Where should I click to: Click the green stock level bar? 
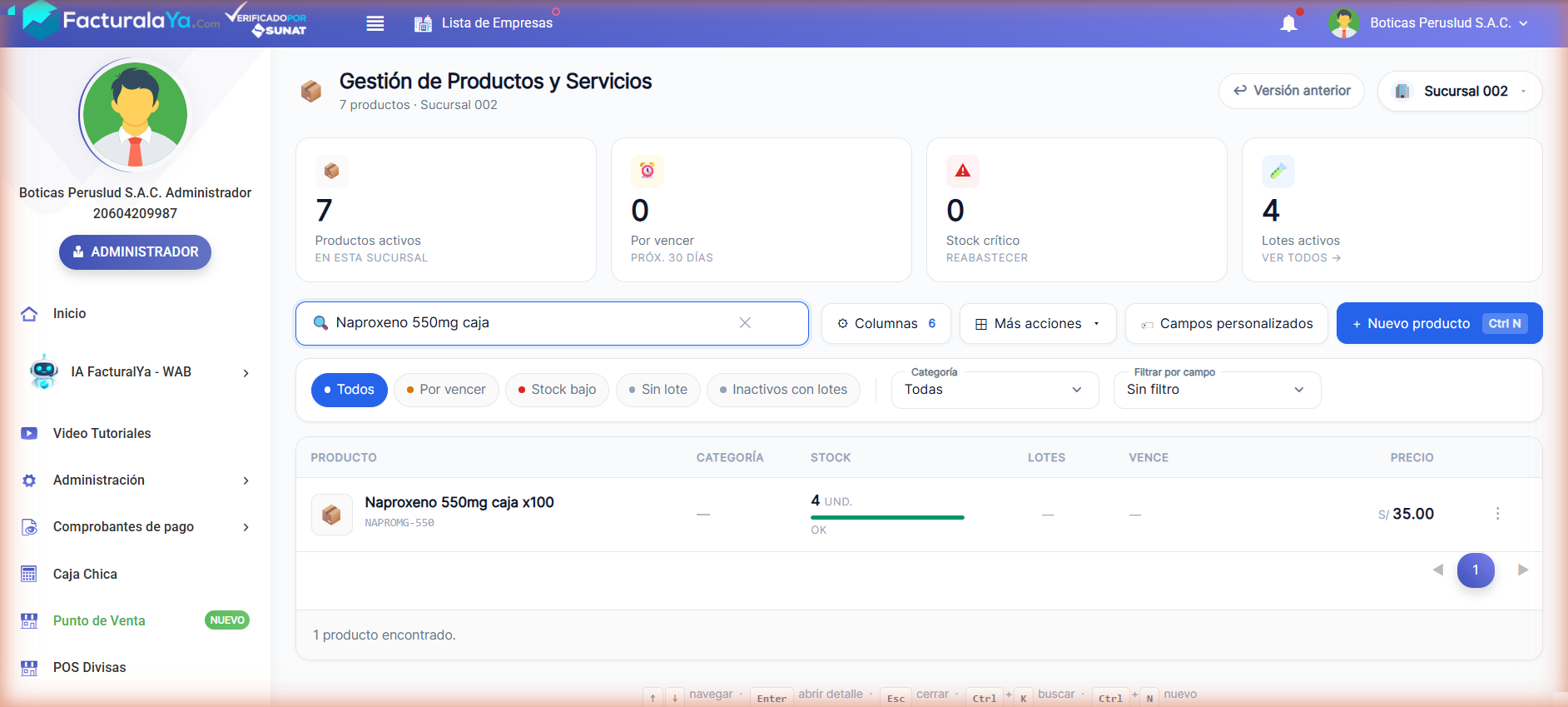point(887,517)
